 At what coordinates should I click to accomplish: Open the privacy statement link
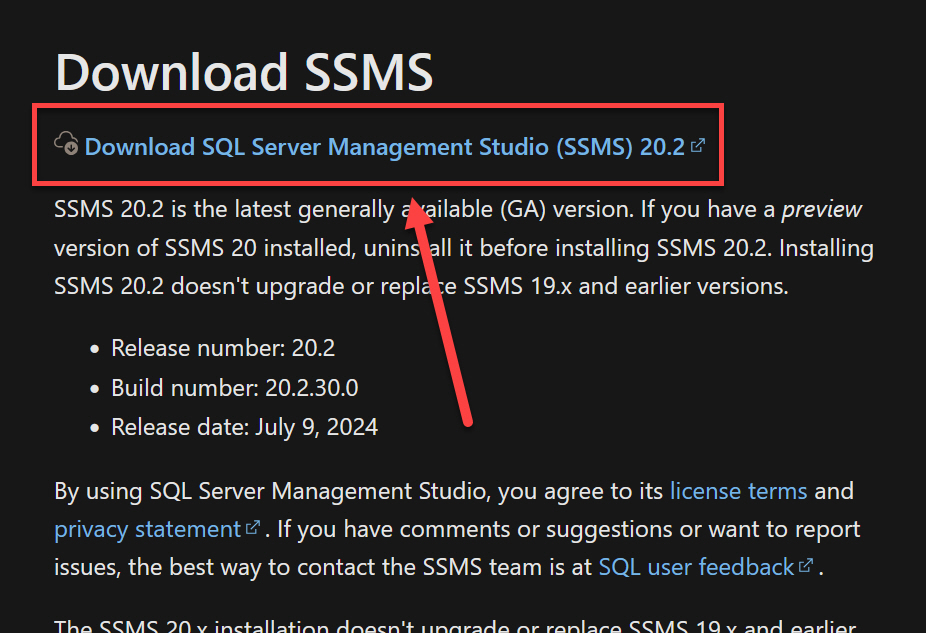[x=147, y=530]
